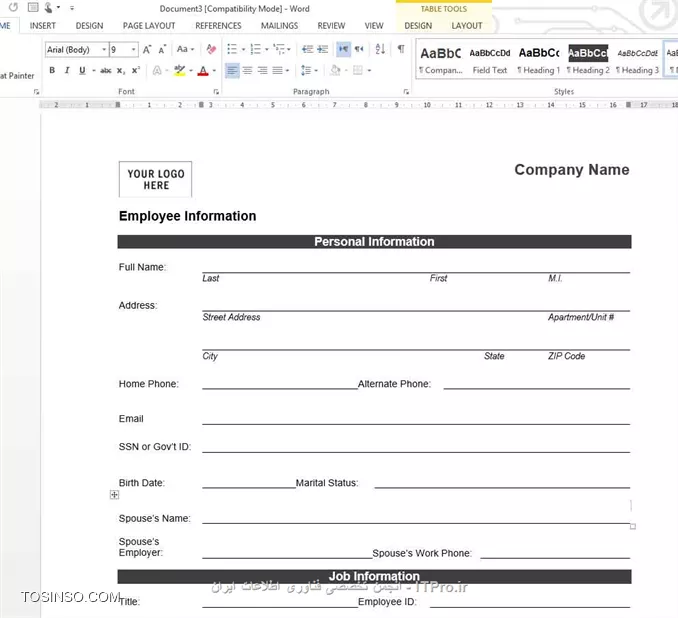Screen dimensions: 678x618
Task: Click the Sort A-Z icon
Action: 380,49
